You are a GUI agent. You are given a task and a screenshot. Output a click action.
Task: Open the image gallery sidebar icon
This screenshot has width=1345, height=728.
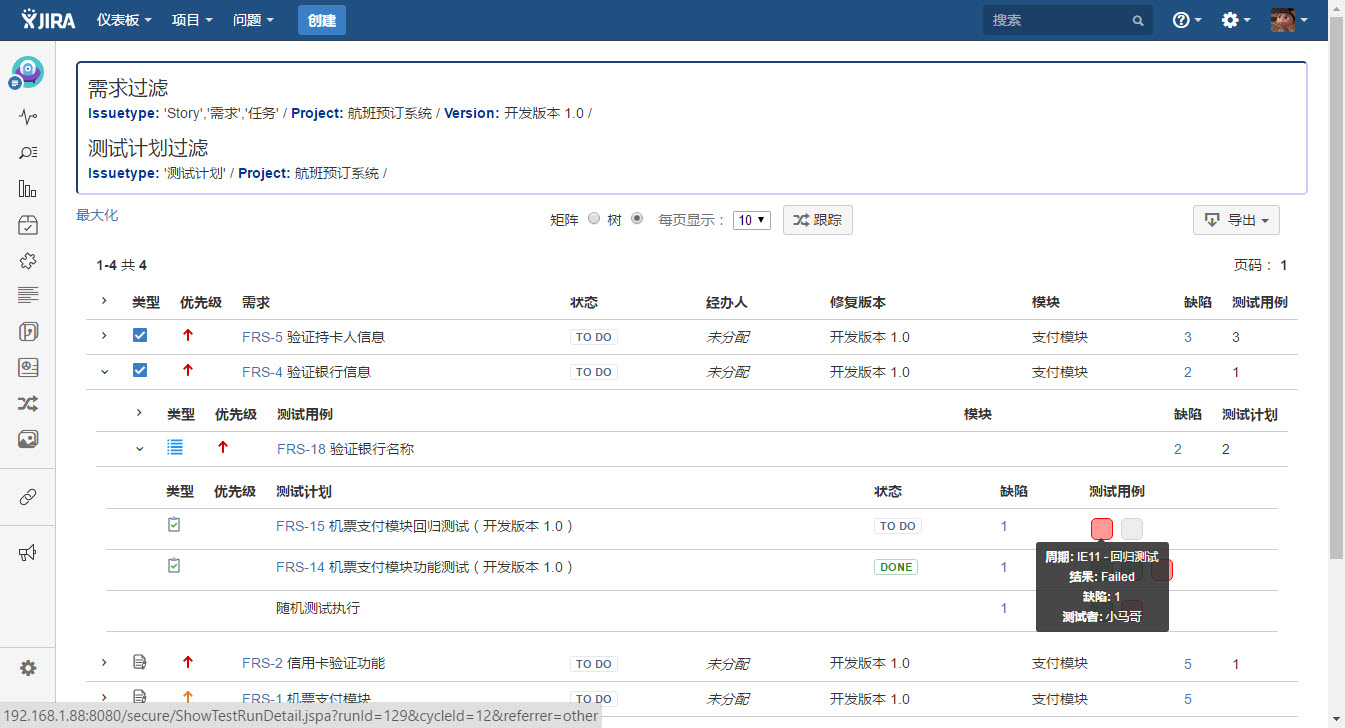tap(28, 439)
